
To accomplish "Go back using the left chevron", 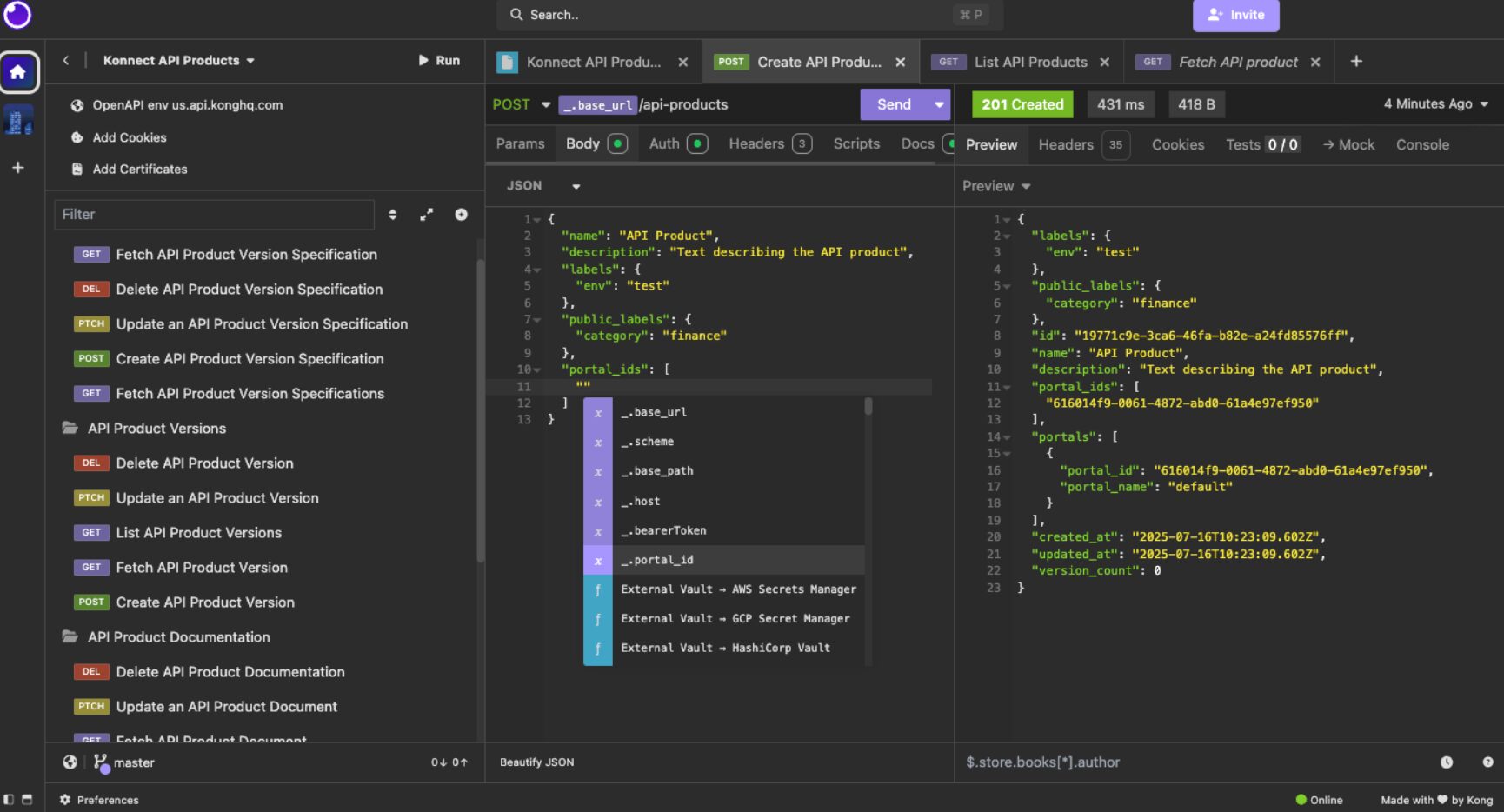I will (66, 60).
